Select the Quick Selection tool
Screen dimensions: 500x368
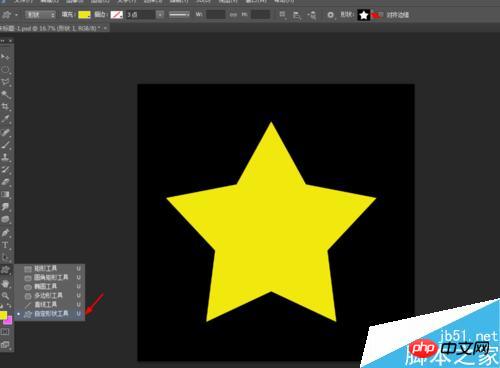[5, 95]
